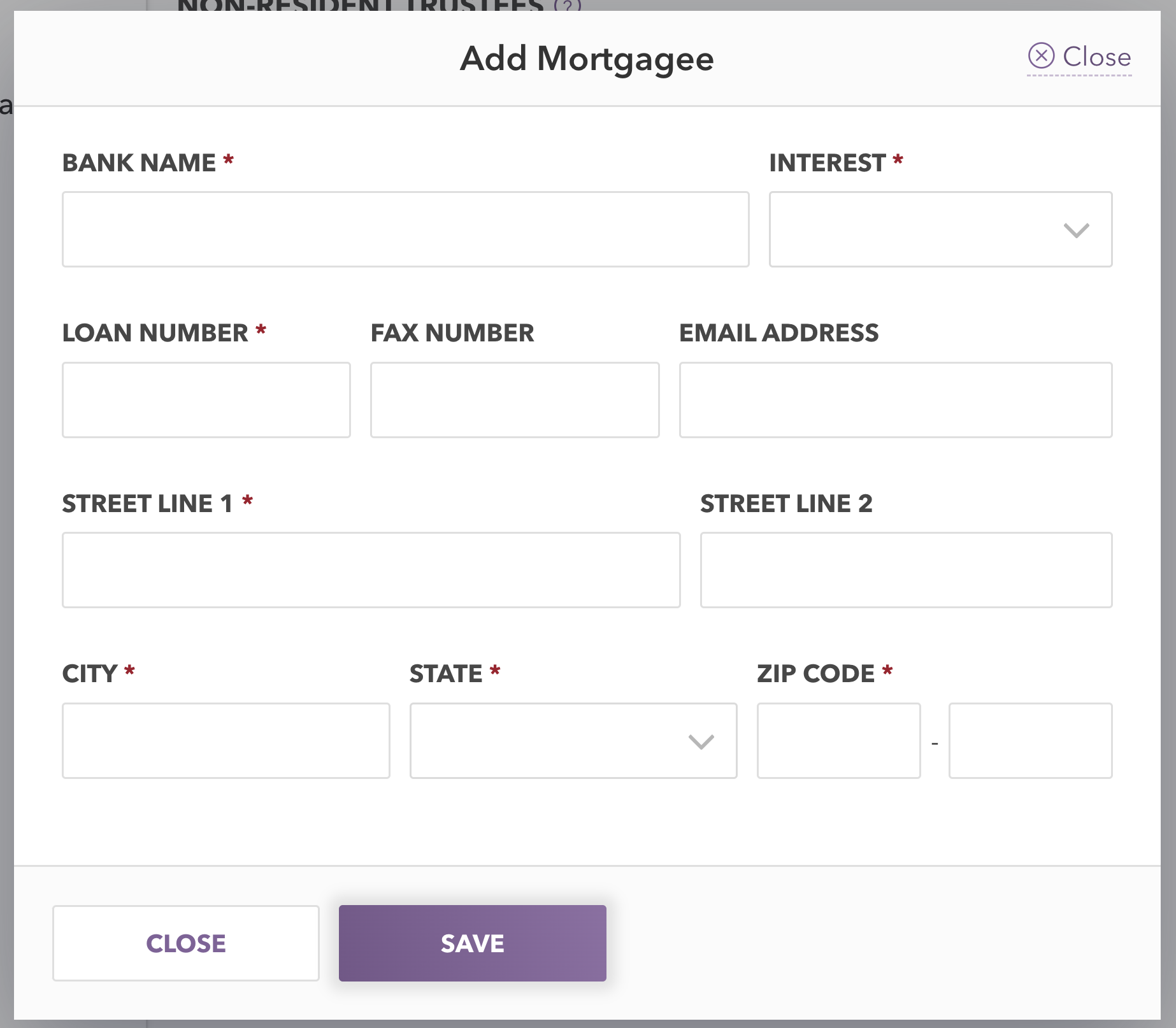Click the white CLOSE button
The image size is (1176, 1028).
point(185,943)
